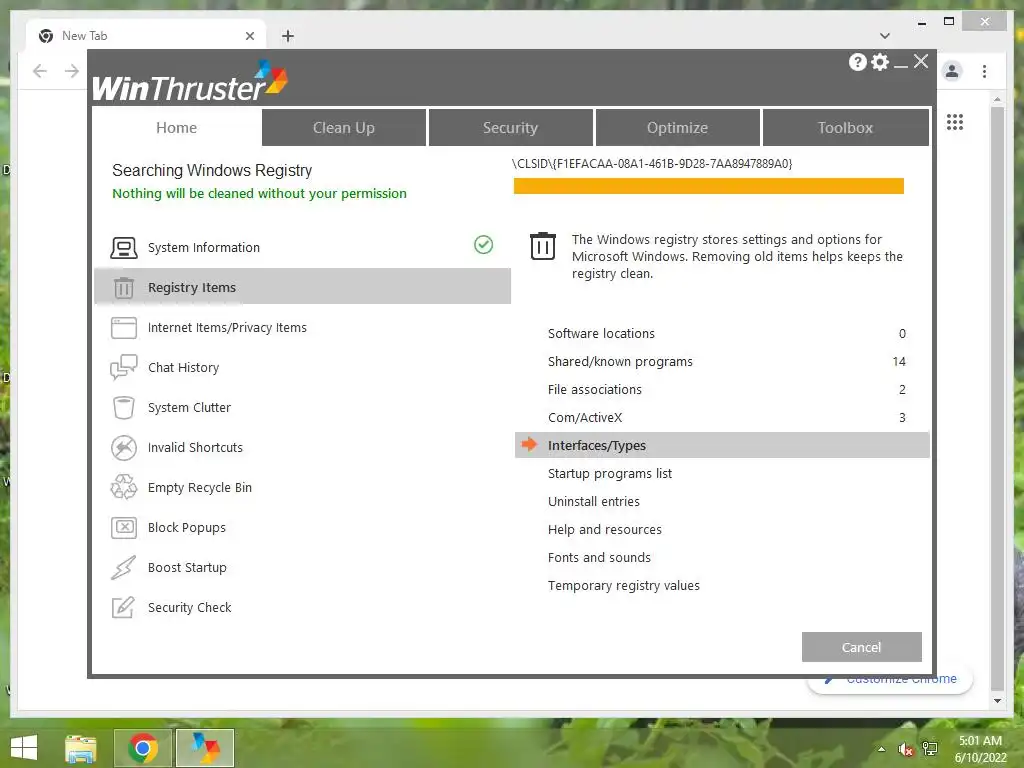Click the Boost Startup lightning icon
The height and width of the screenshot is (768, 1024).
click(x=123, y=568)
